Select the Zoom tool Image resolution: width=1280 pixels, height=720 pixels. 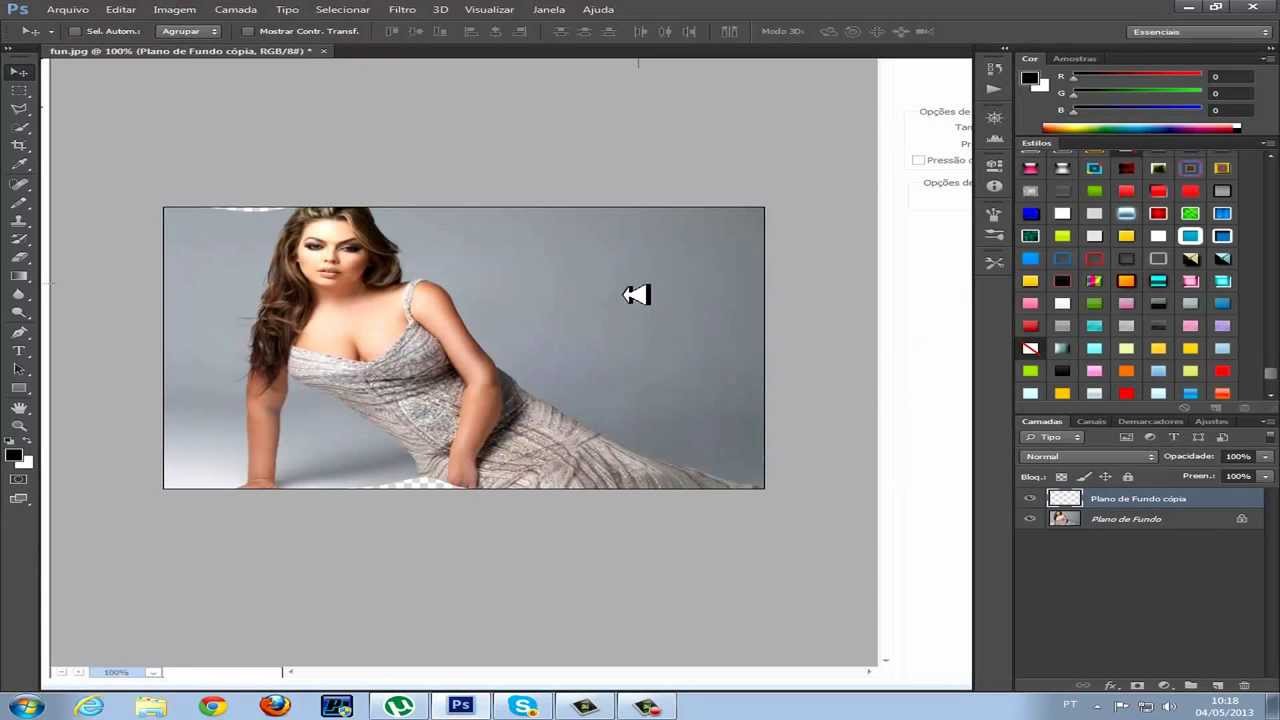(x=19, y=426)
